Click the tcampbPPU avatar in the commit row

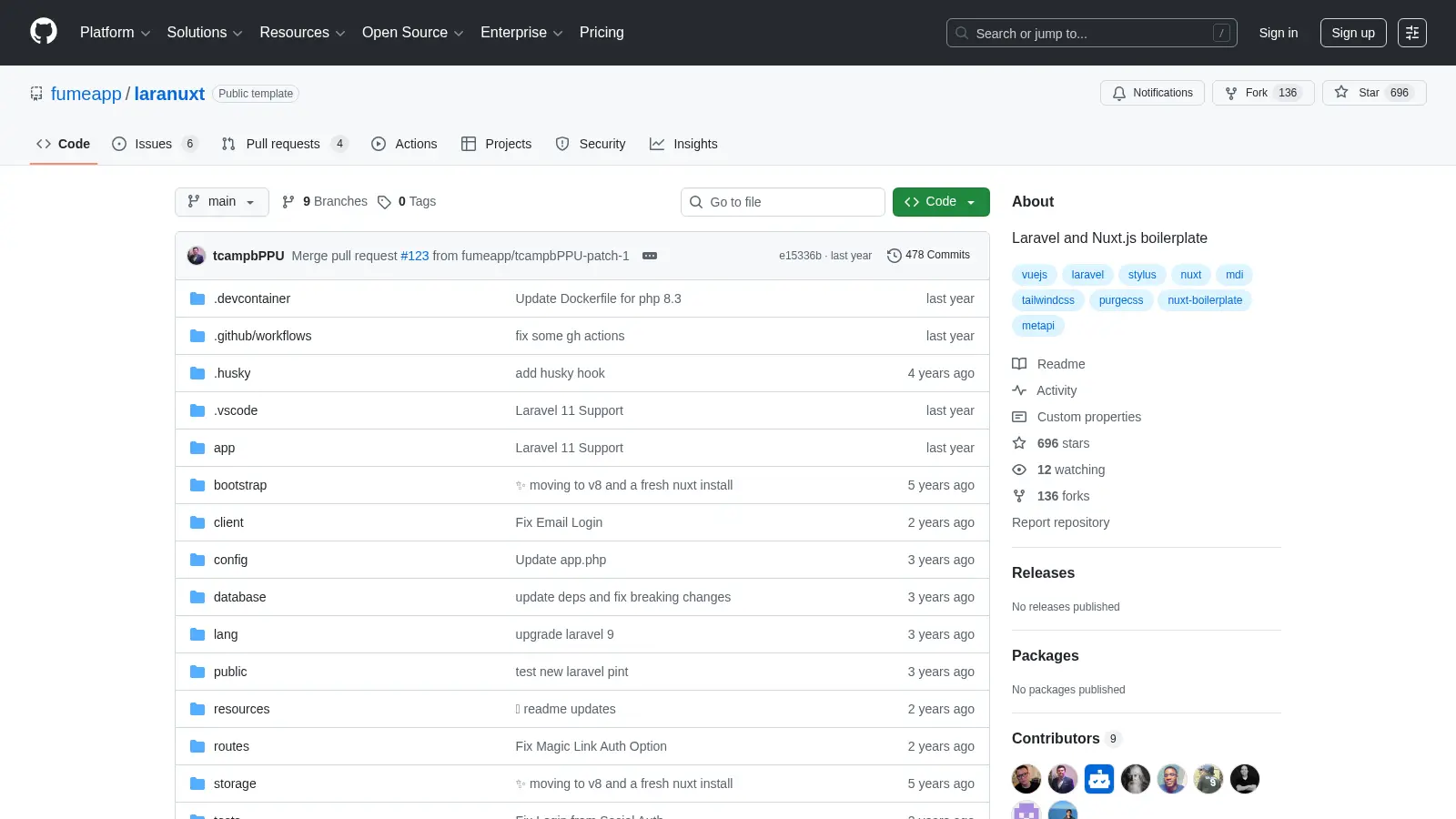pyautogui.click(x=197, y=256)
